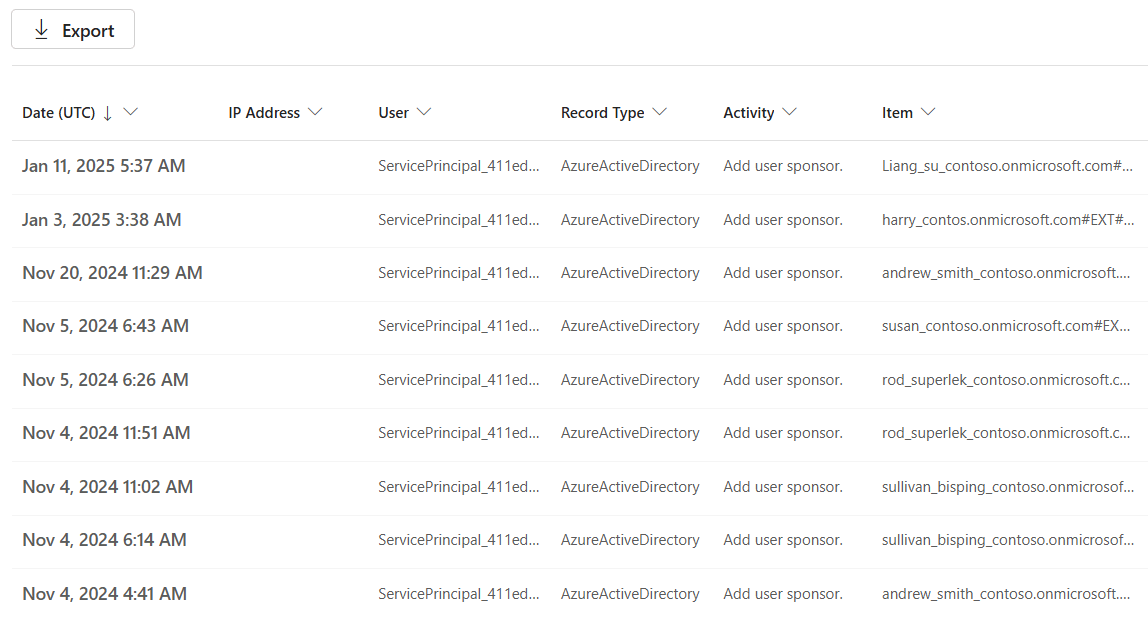Open the Jan 11, 2025 5:37 AM record
Viewport: 1148px width, 617px height.
click(103, 166)
